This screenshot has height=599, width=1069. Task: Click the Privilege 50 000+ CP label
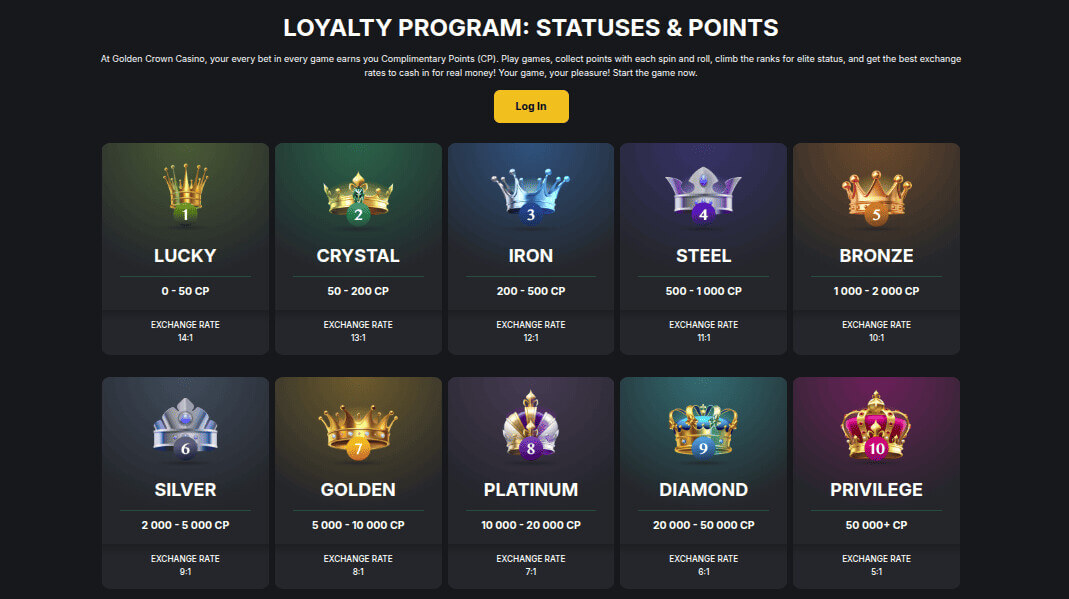[876, 524]
